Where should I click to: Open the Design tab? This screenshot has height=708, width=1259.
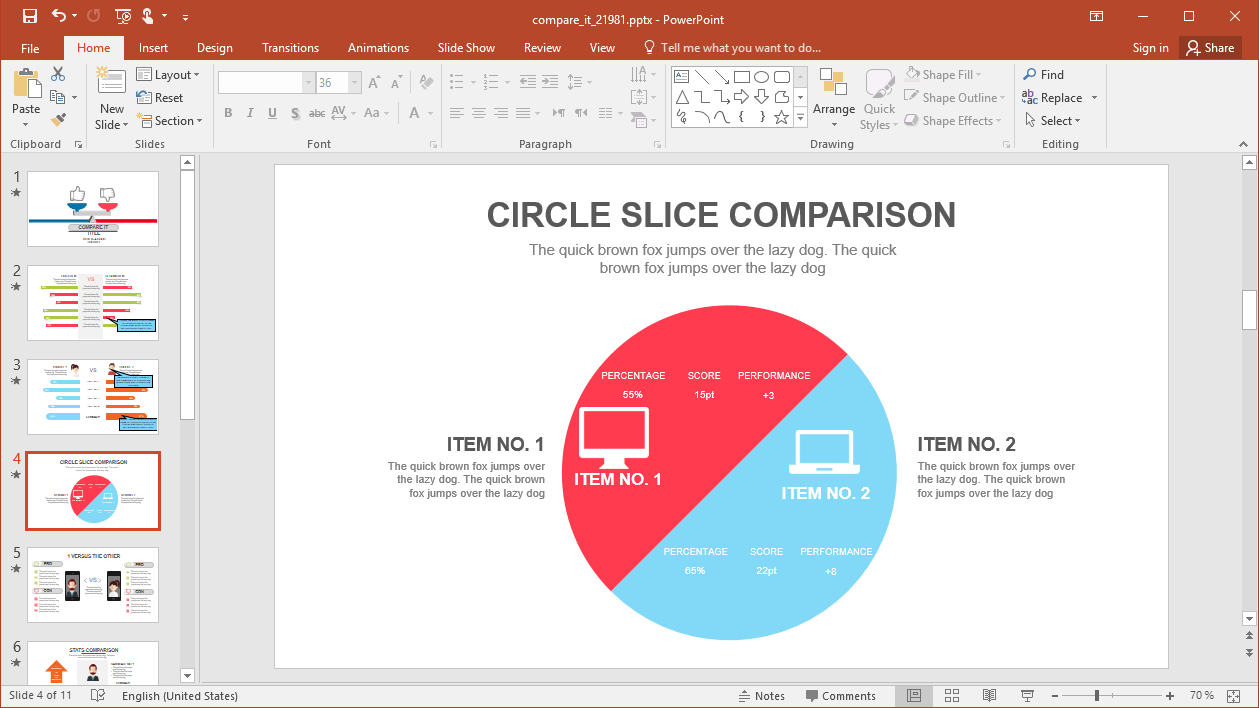(214, 48)
